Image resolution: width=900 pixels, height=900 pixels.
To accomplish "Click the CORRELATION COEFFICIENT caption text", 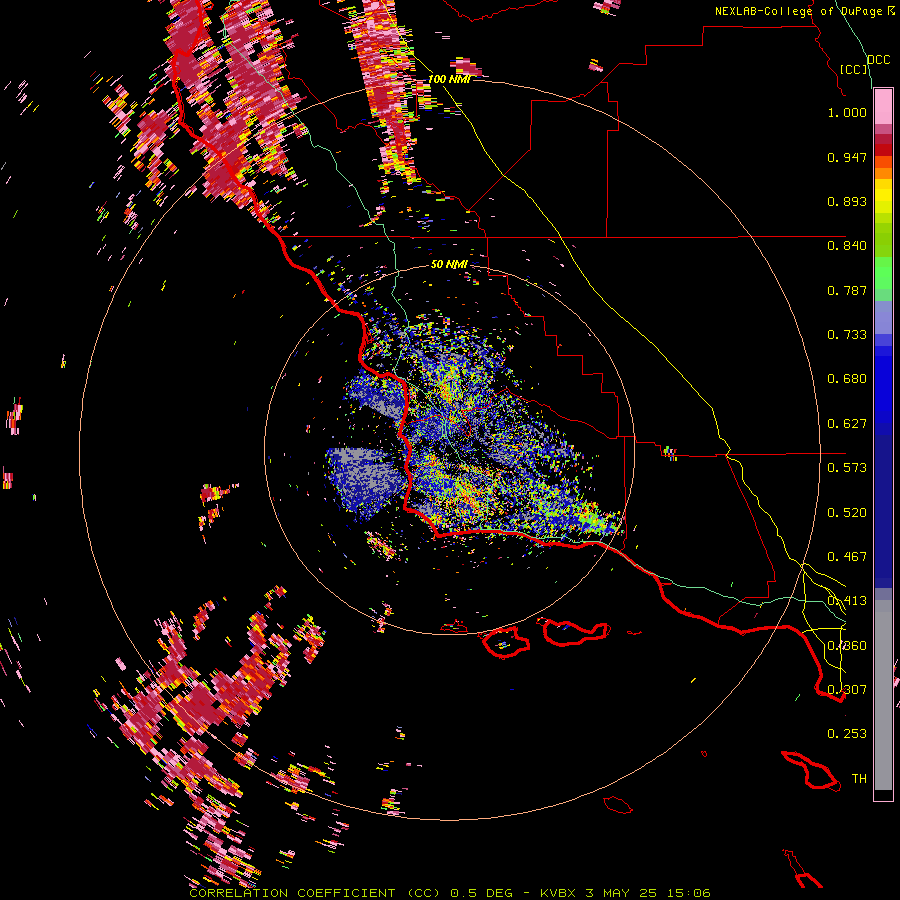I will [x=292, y=893].
